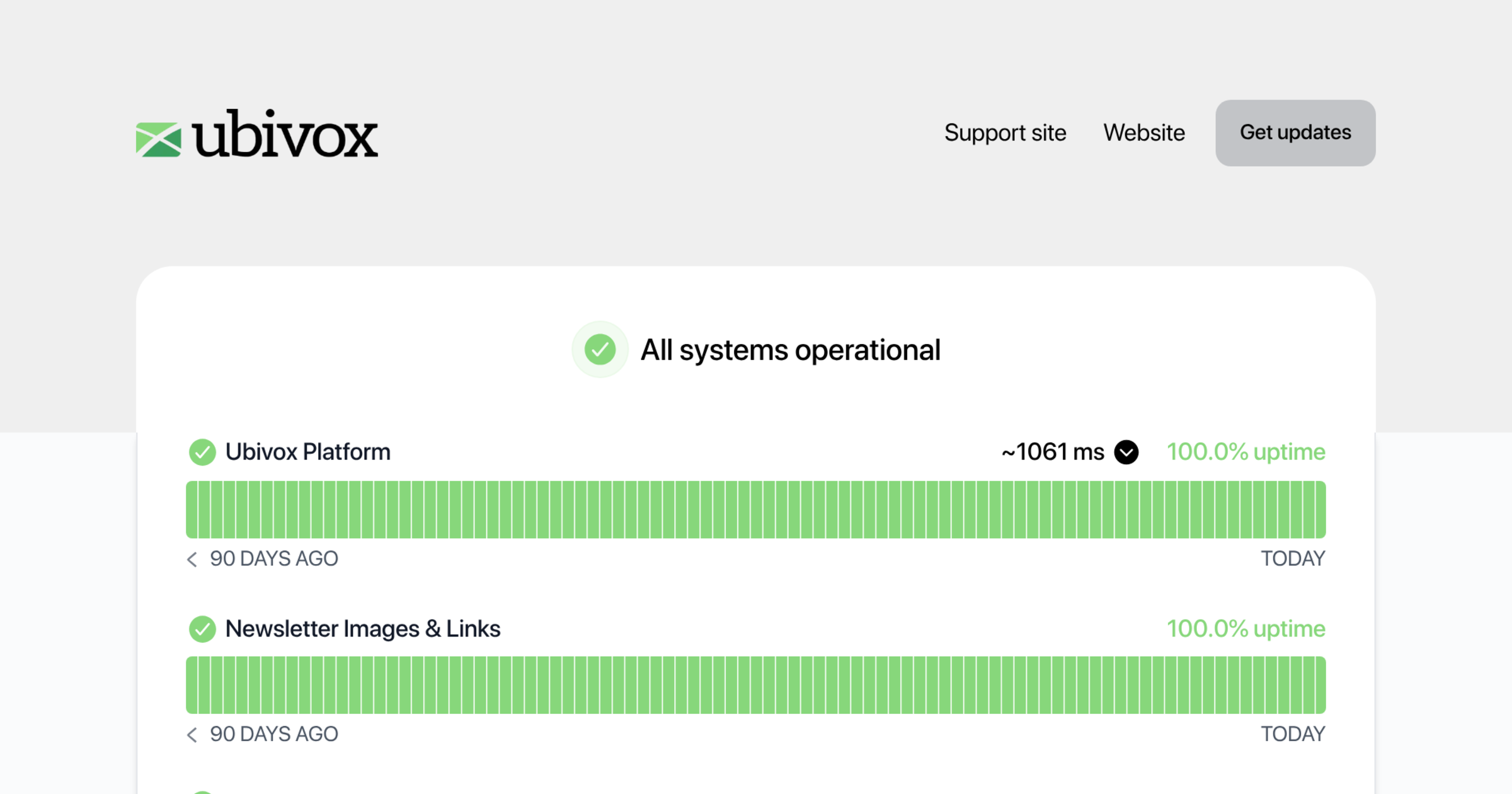Click the ubivox wordmark

click(x=285, y=133)
